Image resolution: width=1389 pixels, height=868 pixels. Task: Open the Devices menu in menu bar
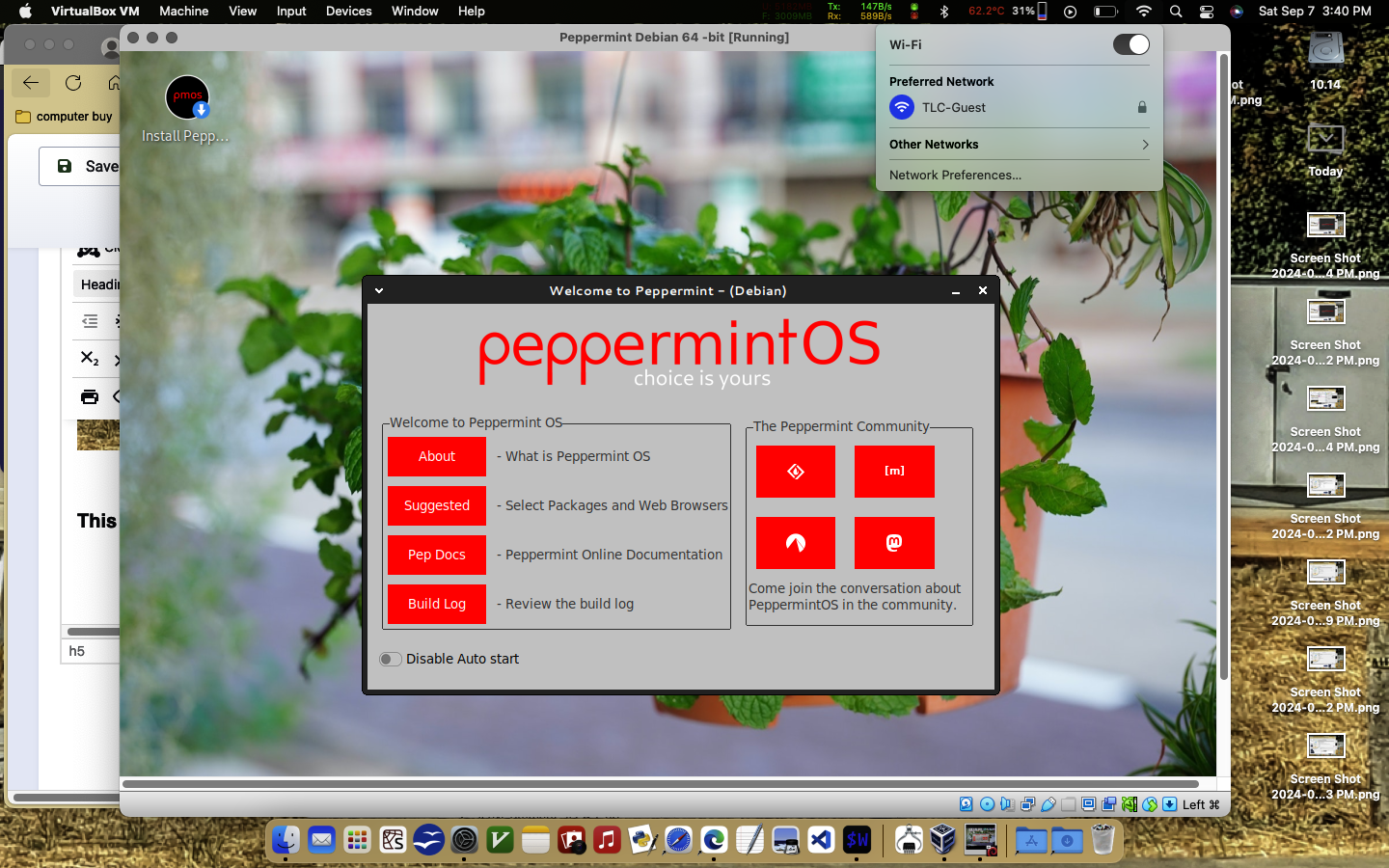point(348,11)
